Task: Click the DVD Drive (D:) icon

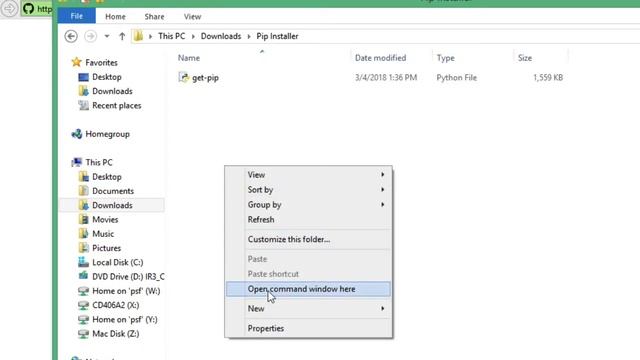Action: (x=83, y=276)
